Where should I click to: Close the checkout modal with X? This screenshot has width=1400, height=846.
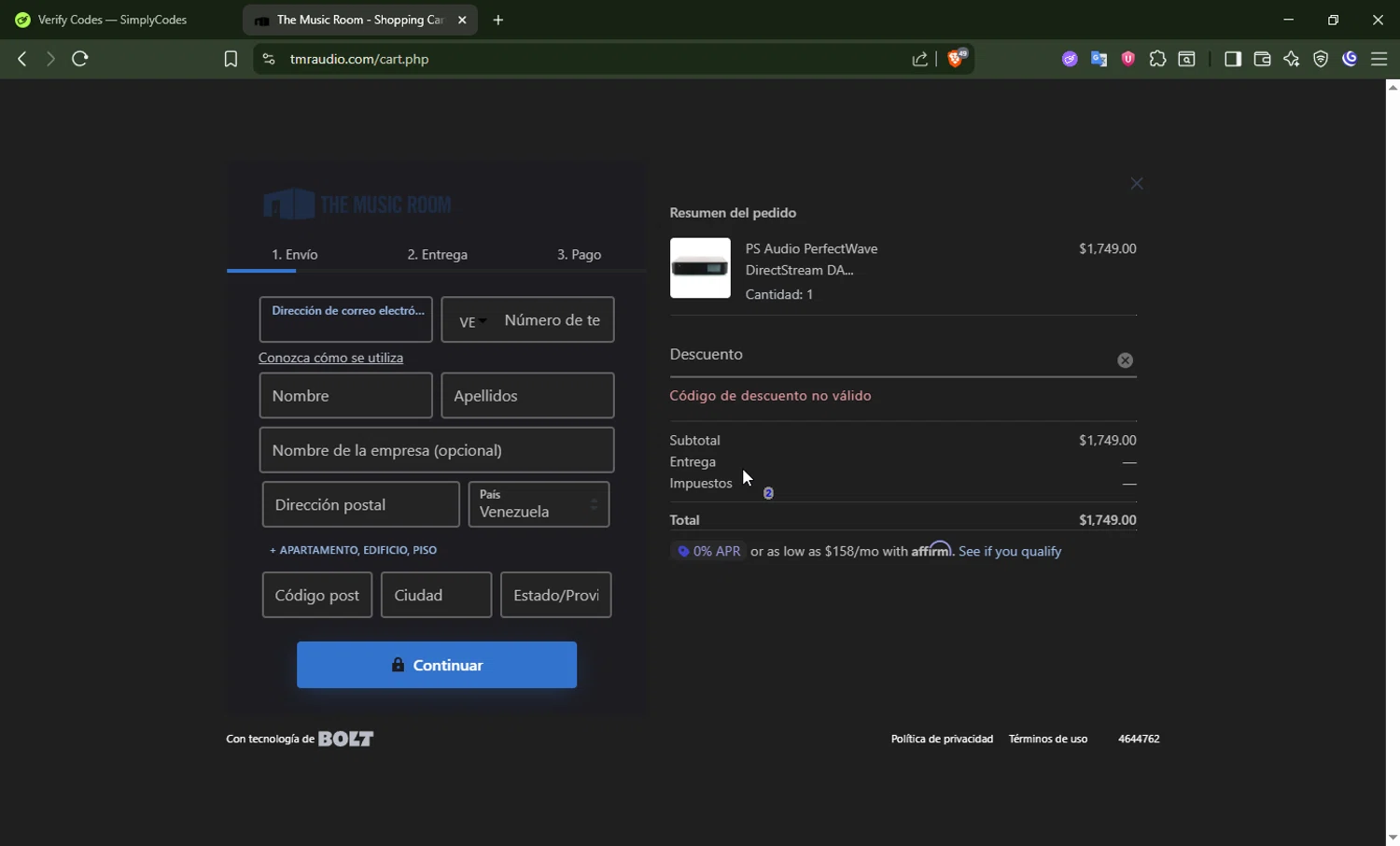(x=1137, y=184)
